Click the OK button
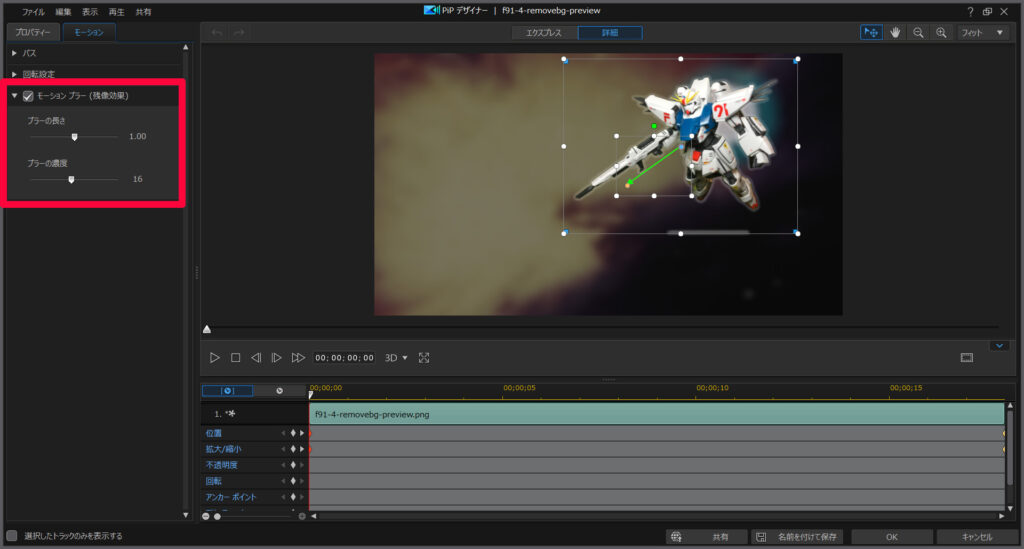 click(x=891, y=537)
